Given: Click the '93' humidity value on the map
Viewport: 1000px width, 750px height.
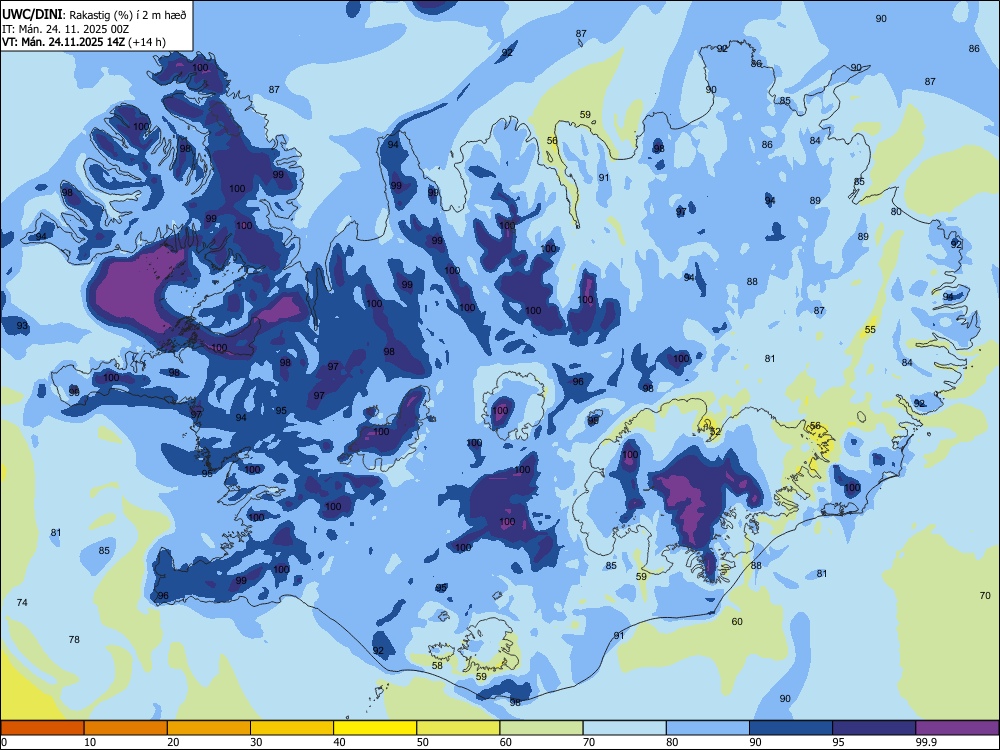Looking at the screenshot, I should [22, 326].
